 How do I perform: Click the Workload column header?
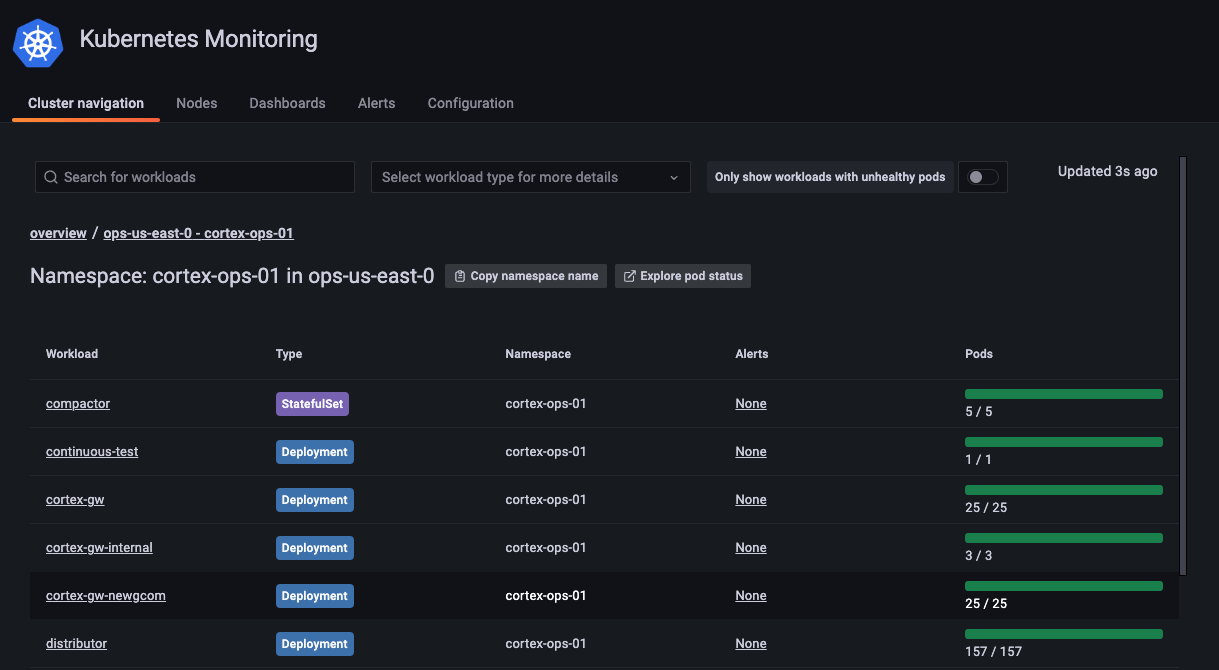point(72,354)
